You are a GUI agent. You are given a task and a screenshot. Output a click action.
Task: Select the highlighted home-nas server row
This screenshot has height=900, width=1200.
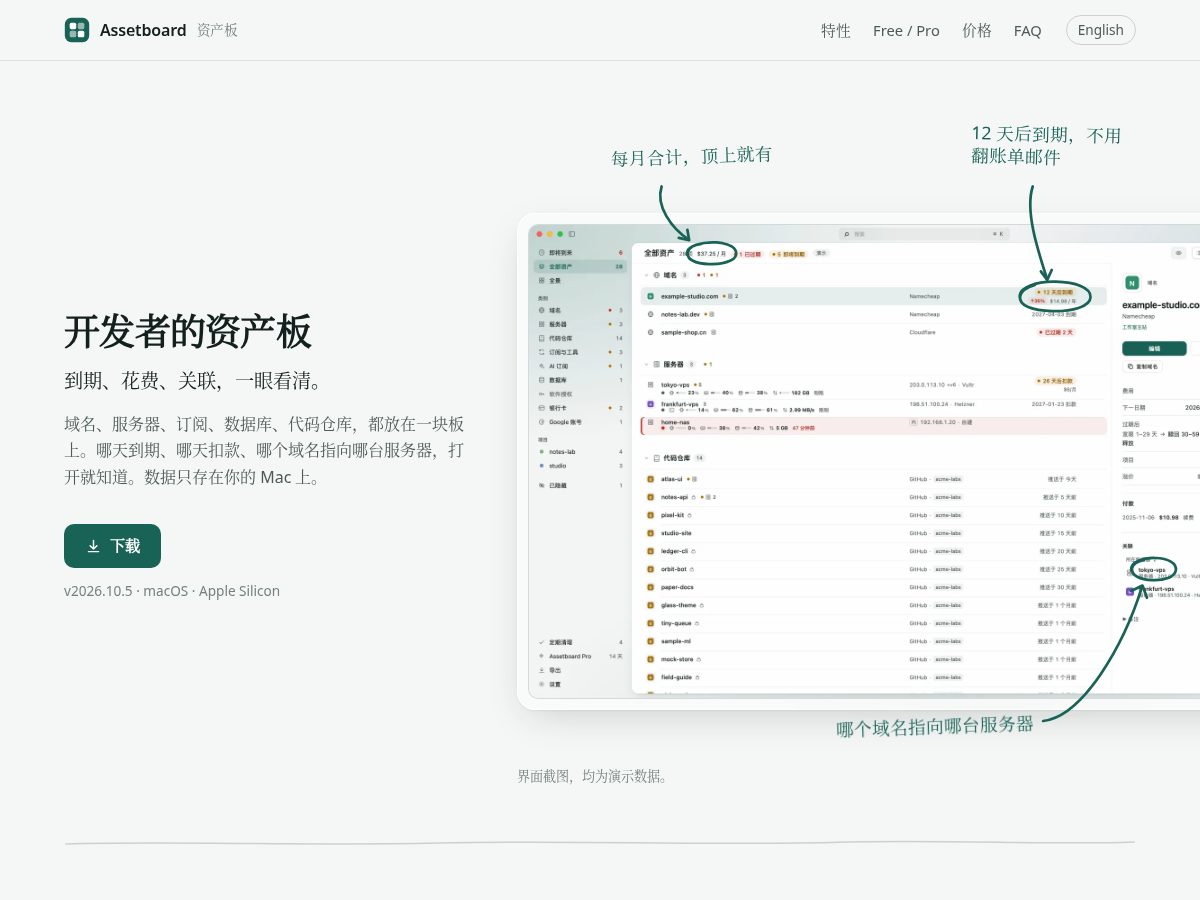[x=874, y=425]
